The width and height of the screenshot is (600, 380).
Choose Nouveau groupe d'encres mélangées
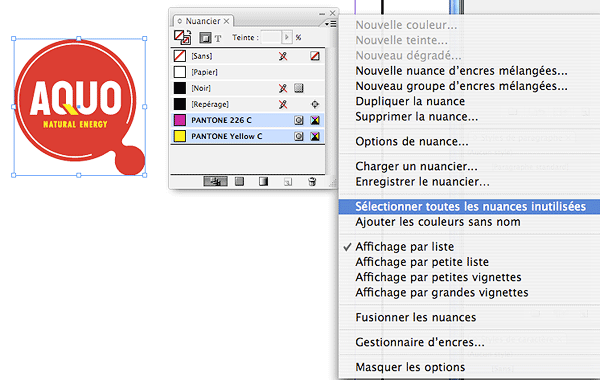(461, 86)
